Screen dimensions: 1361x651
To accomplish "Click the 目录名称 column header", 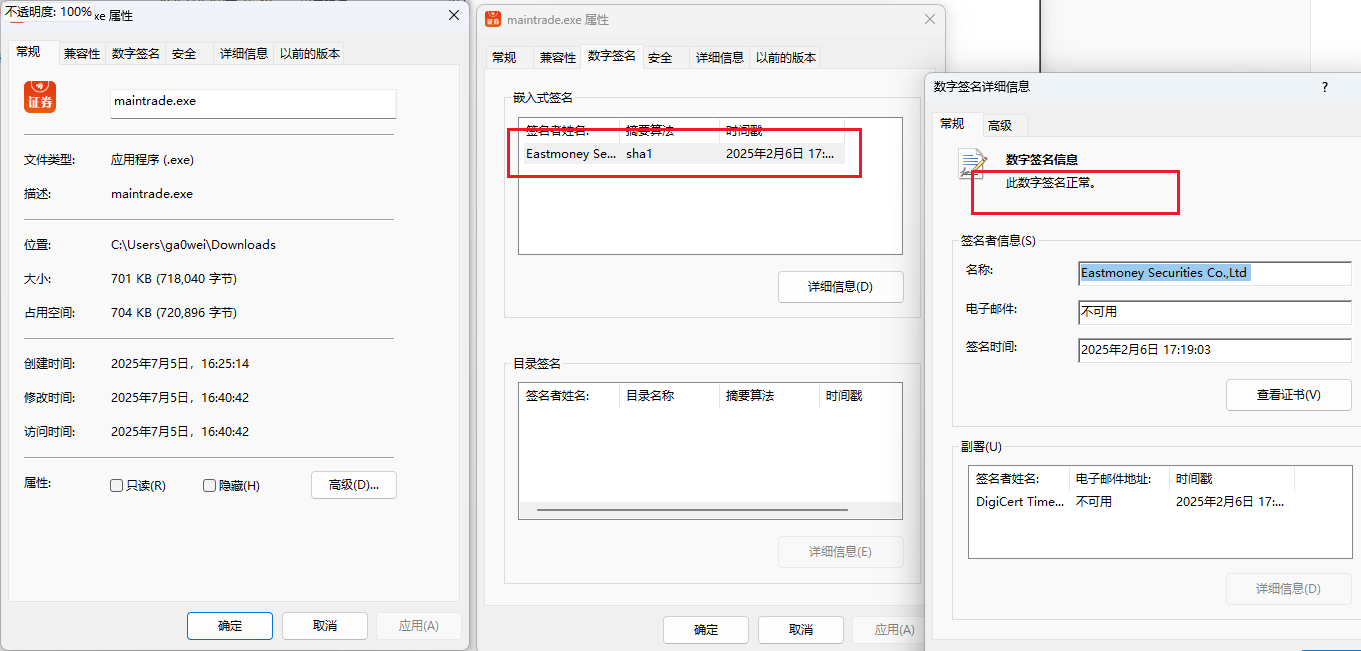I will click(669, 396).
